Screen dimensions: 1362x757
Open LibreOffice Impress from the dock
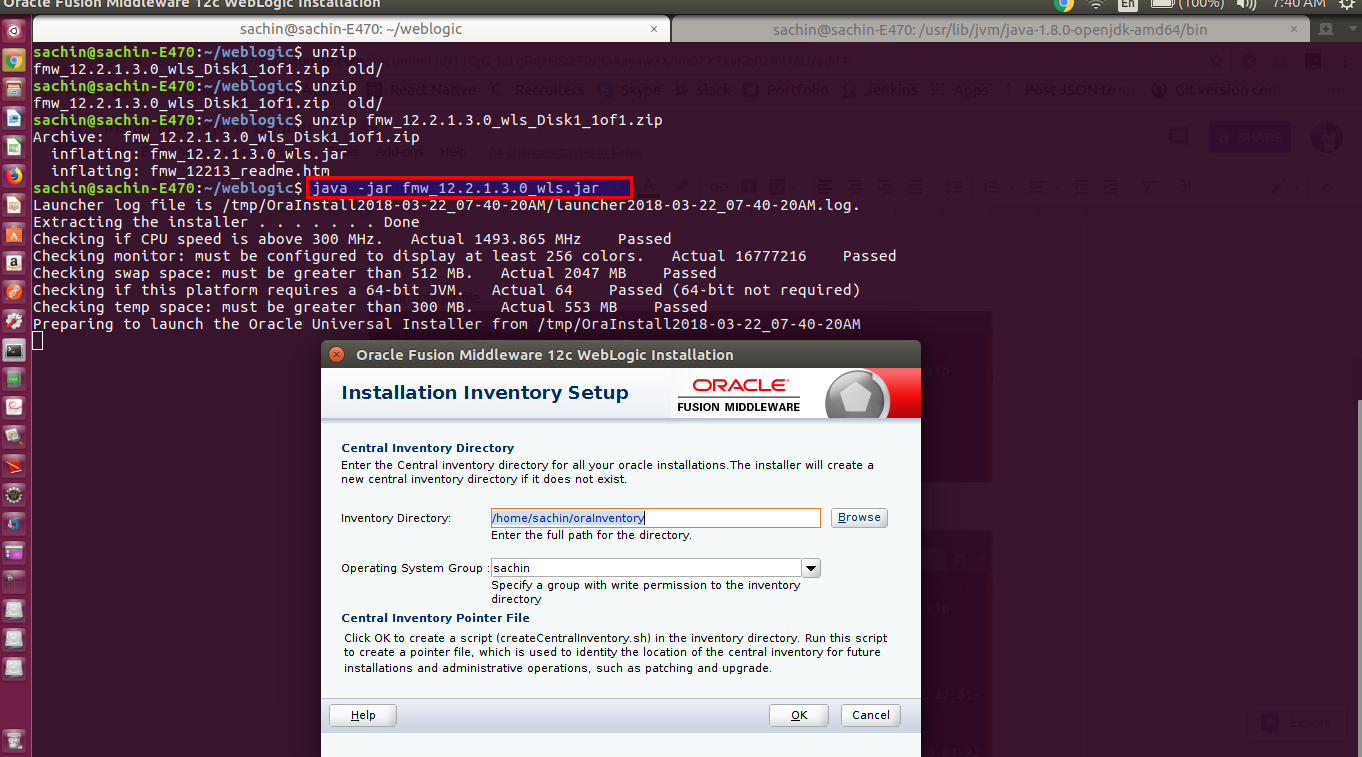tap(14, 205)
